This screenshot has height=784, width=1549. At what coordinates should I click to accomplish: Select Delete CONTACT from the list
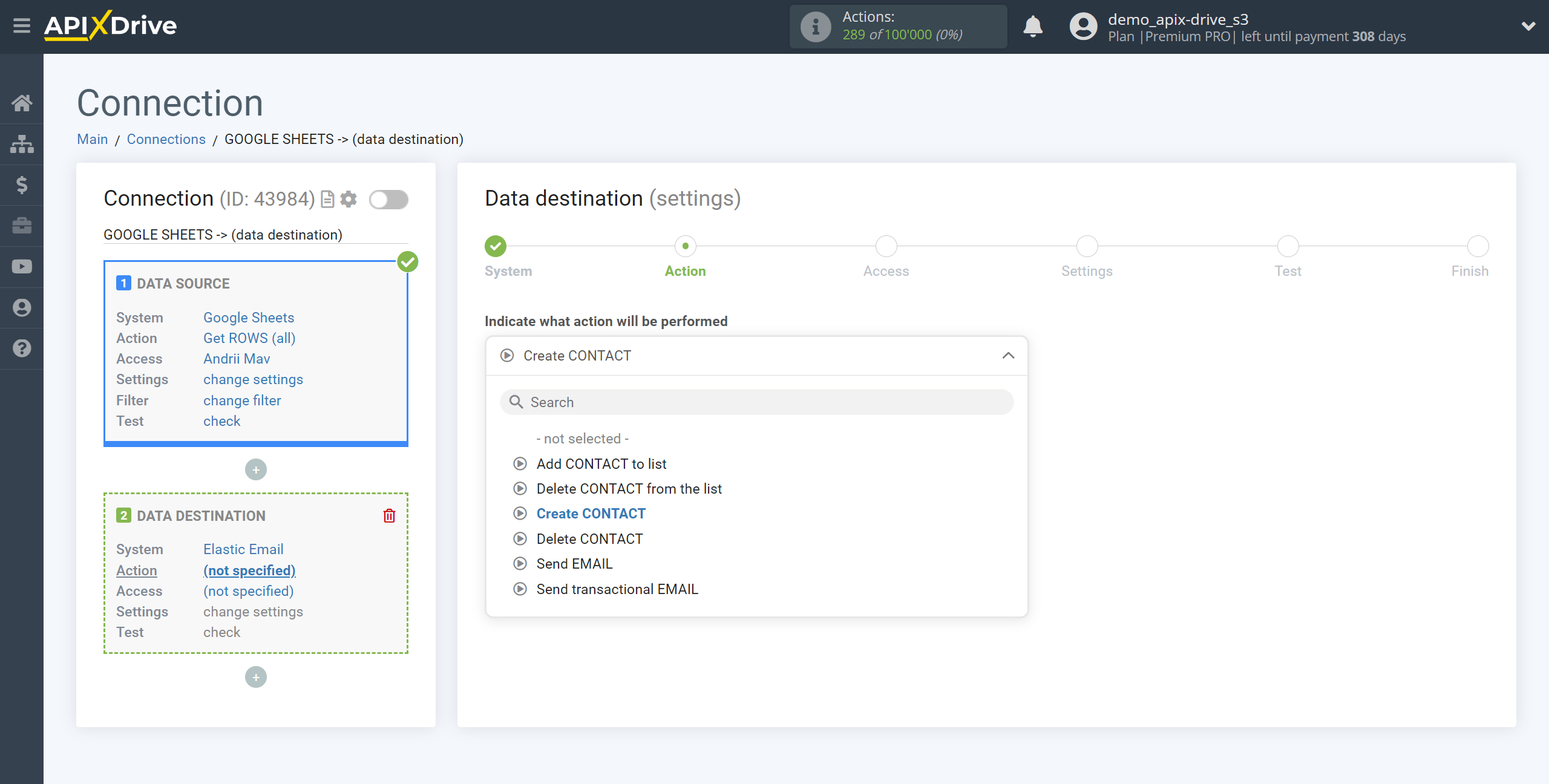(x=629, y=489)
